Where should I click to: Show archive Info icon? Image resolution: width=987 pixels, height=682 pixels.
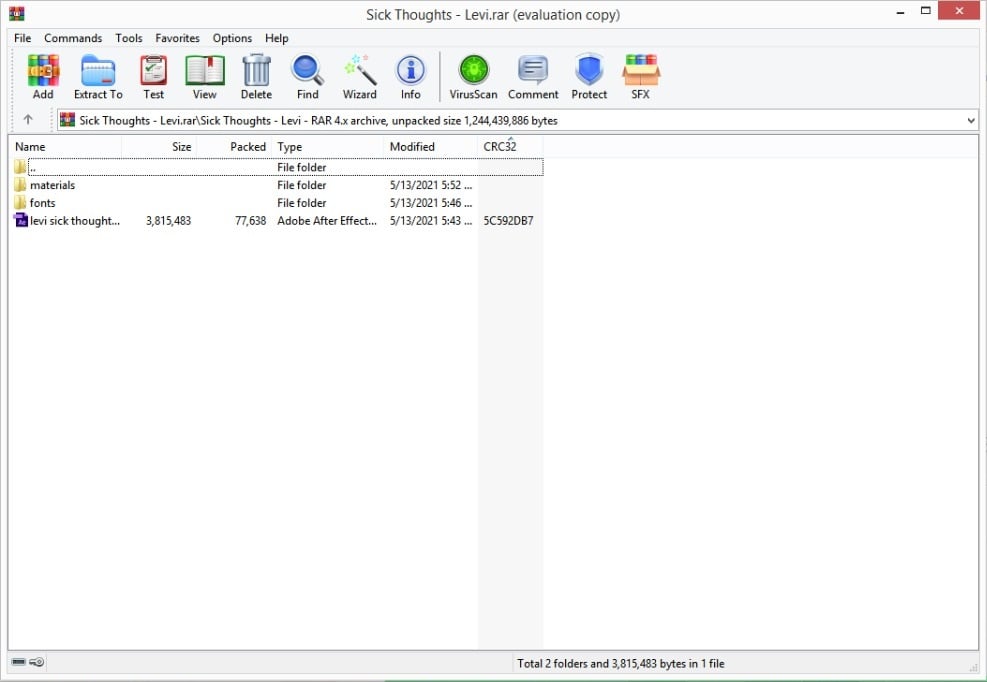pos(410,71)
